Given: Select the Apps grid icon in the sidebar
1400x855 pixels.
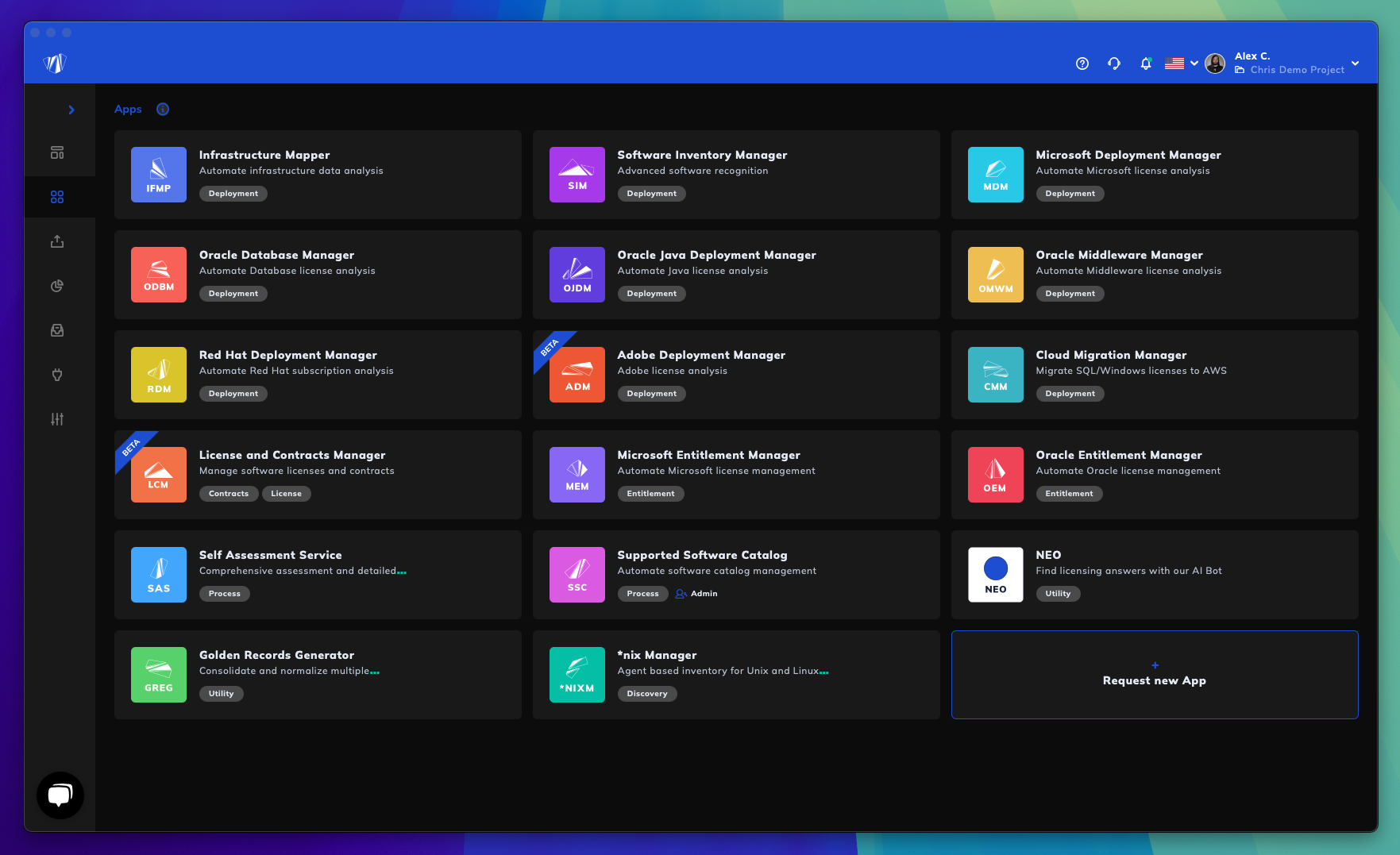Looking at the screenshot, I should click(x=57, y=196).
